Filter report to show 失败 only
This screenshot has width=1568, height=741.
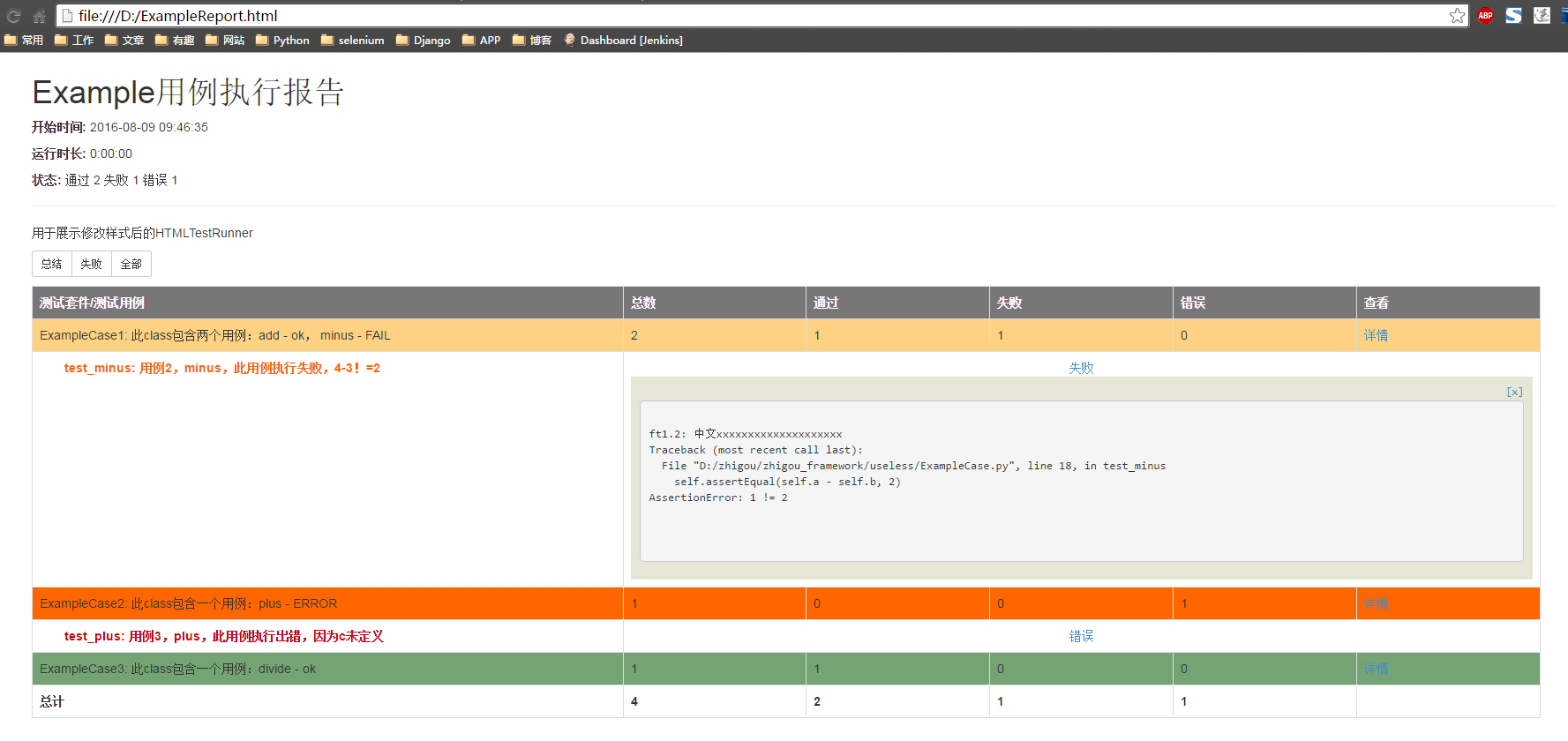92,264
